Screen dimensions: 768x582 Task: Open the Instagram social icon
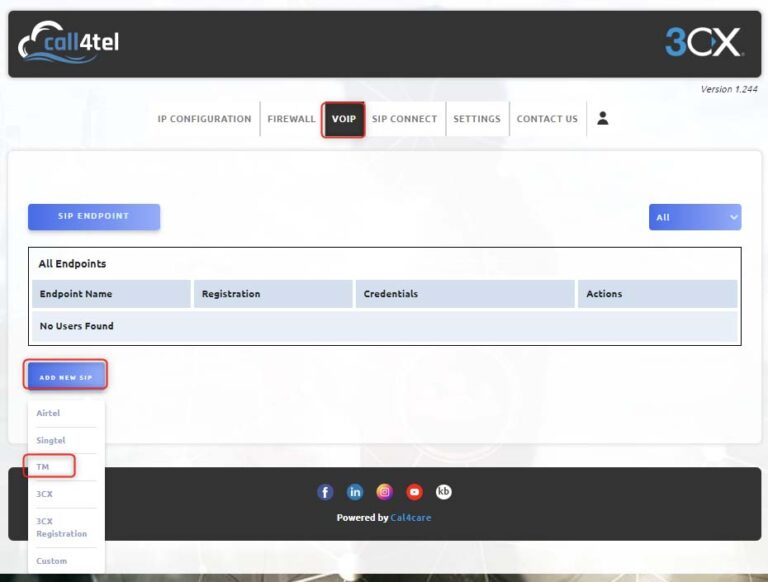tap(384, 492)
